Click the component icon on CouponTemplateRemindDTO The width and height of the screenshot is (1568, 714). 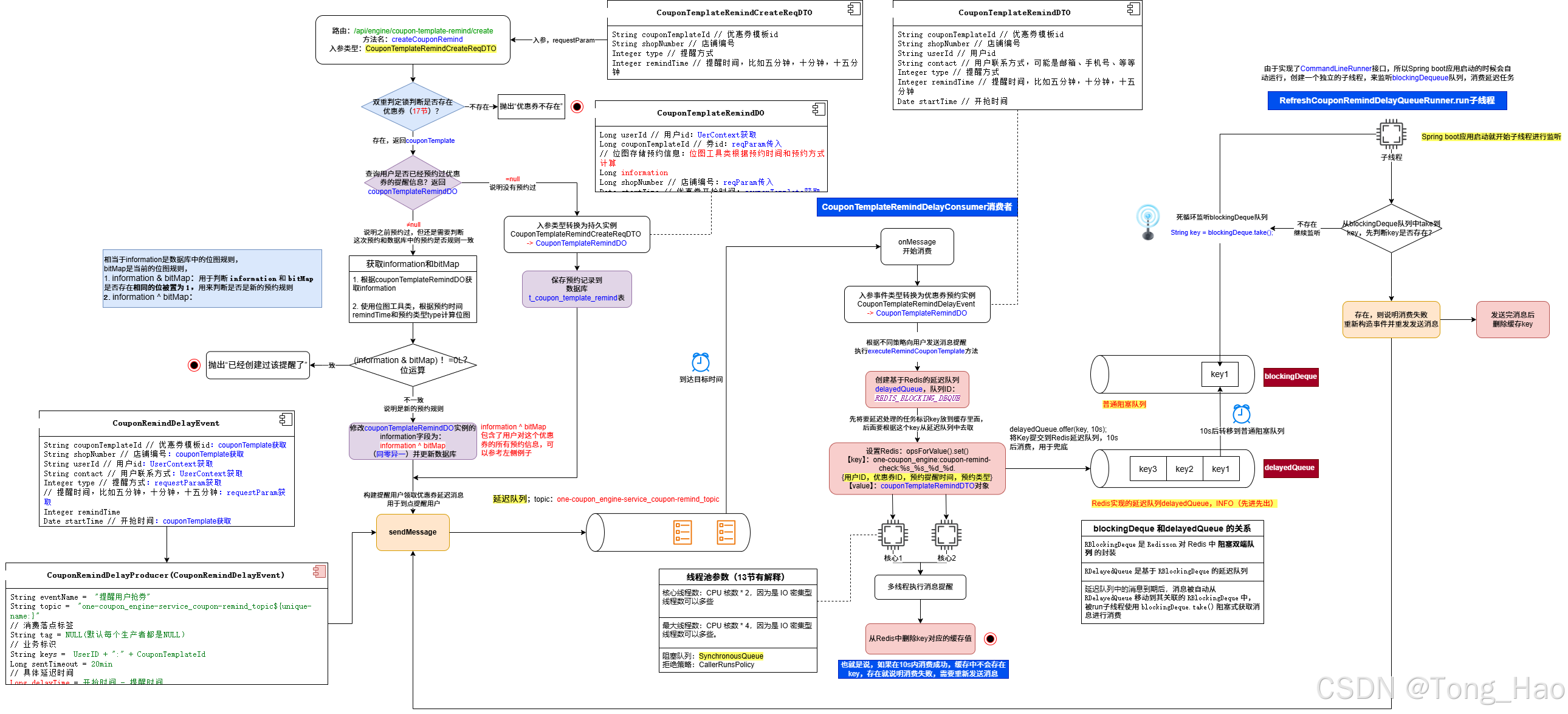pyautogui.click(x=1133, y=9)
